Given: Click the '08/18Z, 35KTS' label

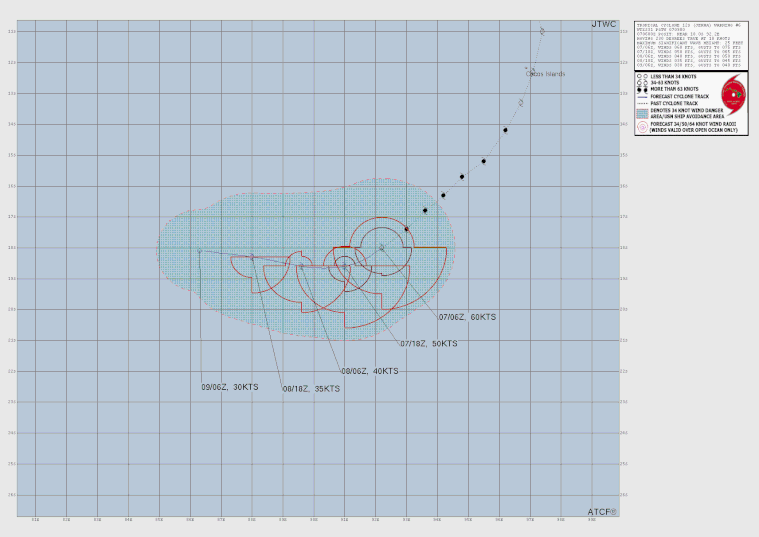Looking at the screenshot, I should pos(311,389).
